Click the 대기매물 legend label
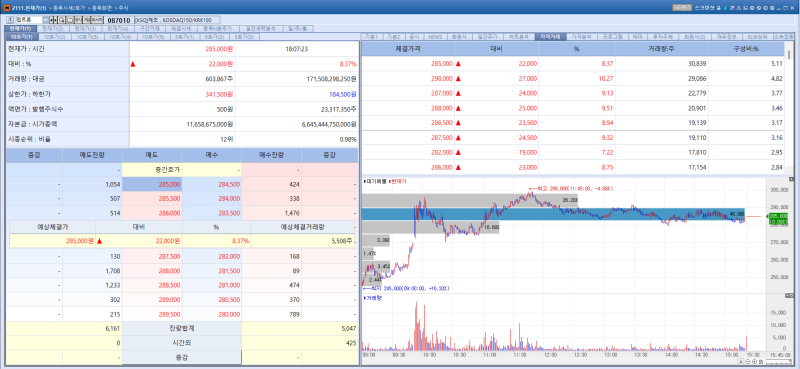Viewport: 800px width, 369px height. point(375,181)
